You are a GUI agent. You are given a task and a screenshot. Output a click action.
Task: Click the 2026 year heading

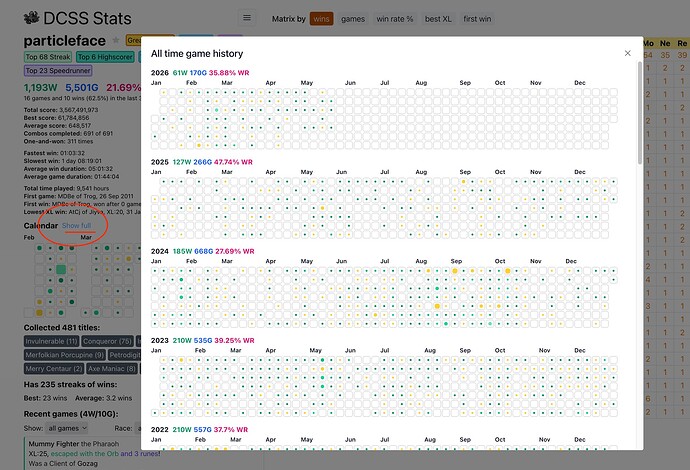[159, 73]
